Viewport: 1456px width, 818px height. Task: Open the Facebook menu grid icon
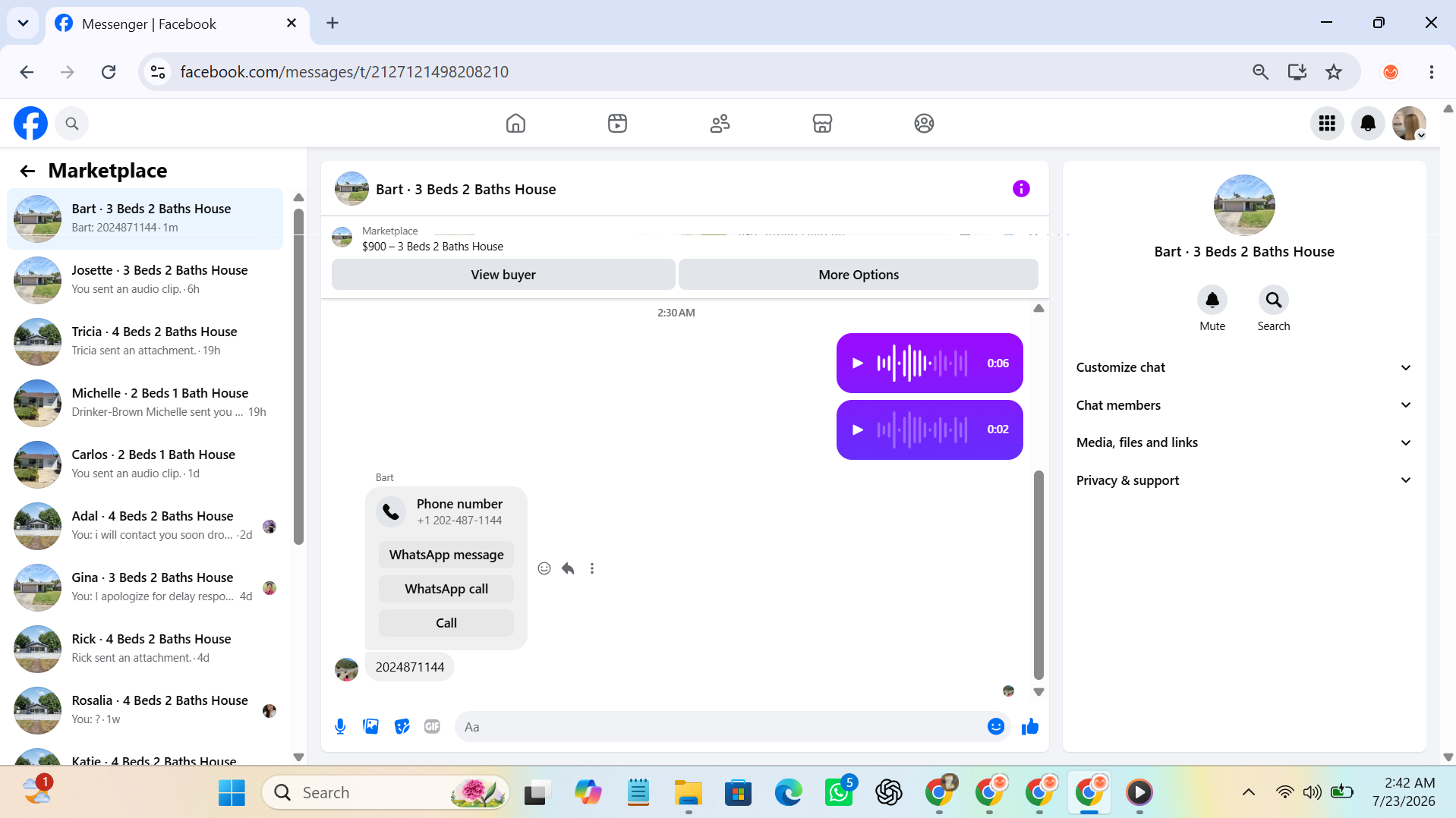(x=1327, y=123)
